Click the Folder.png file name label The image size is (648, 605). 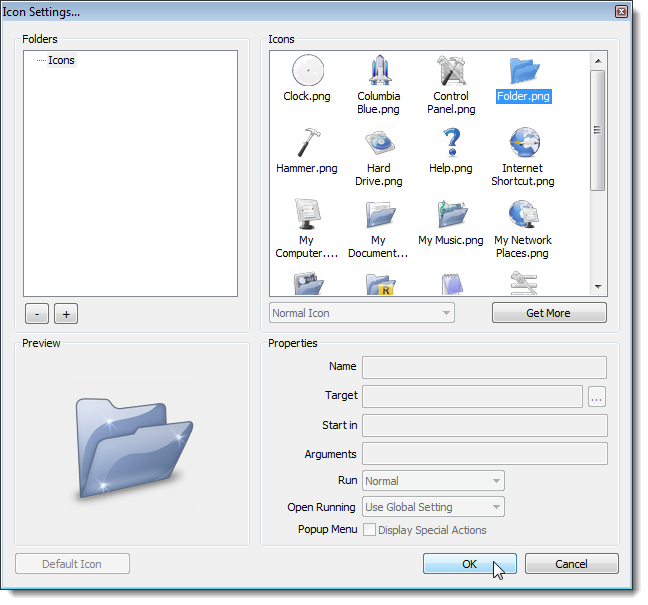coord(524,96)
